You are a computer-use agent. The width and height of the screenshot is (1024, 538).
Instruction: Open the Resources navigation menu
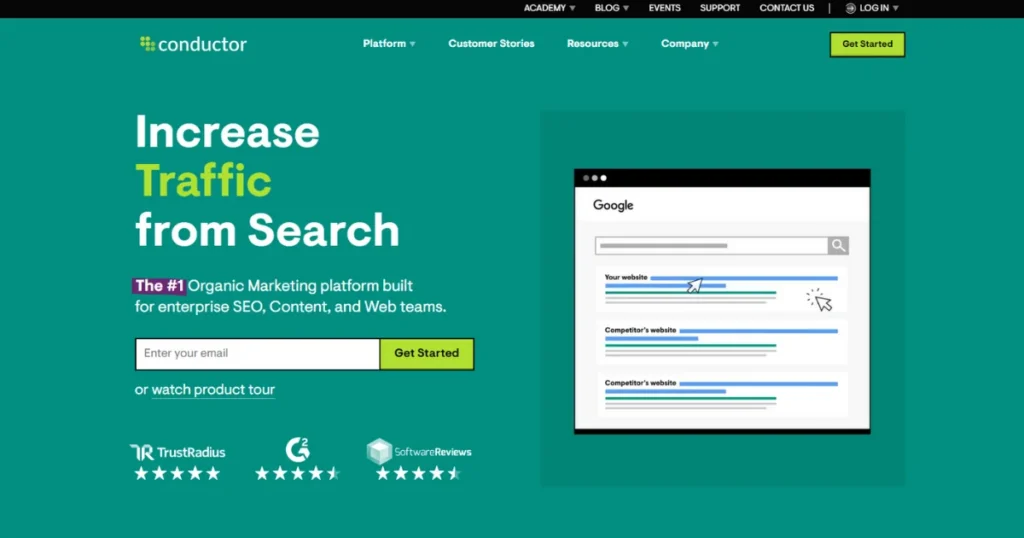598,44
